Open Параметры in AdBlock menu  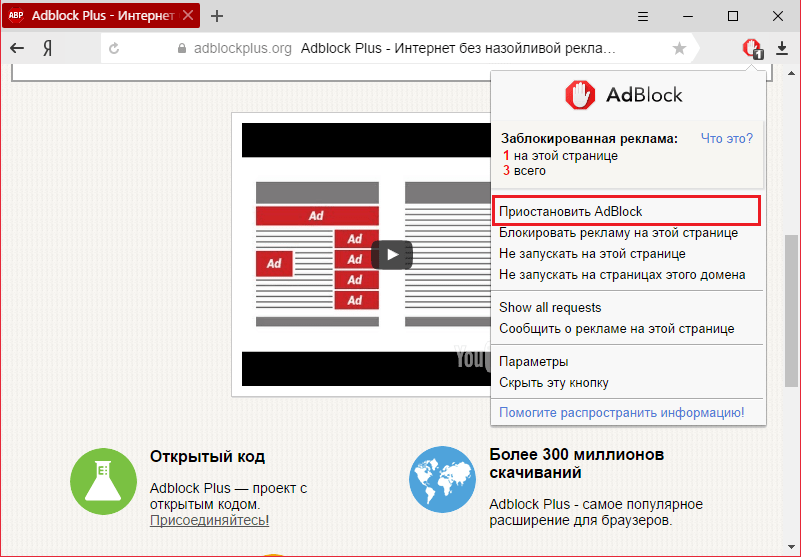click(534, 361)
